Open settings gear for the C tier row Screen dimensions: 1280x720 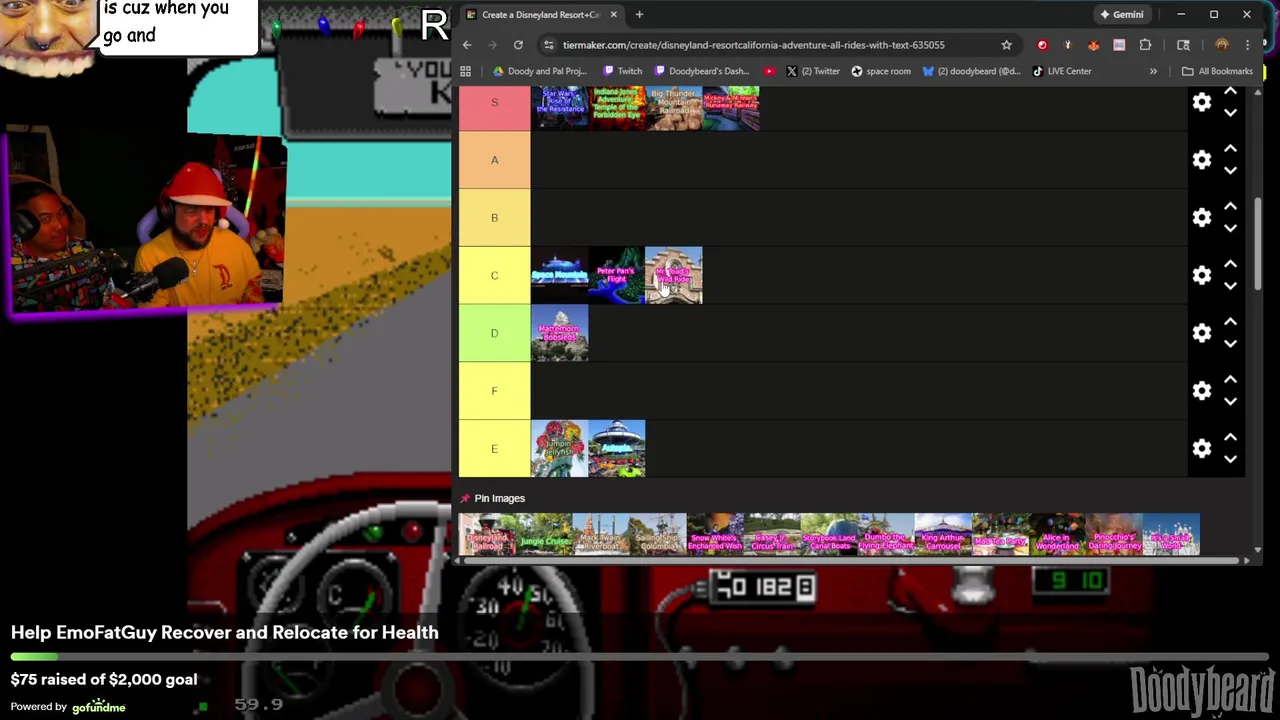tap(1201, 275)
